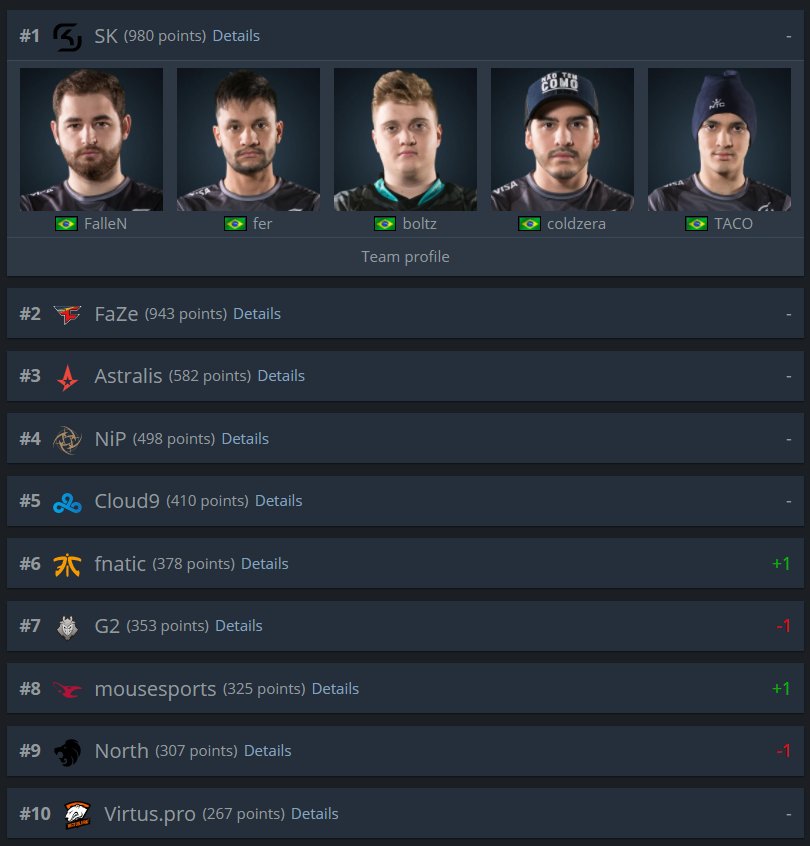
Task: Click the SK Gaming team logo
Action: [x=67, y=37]
